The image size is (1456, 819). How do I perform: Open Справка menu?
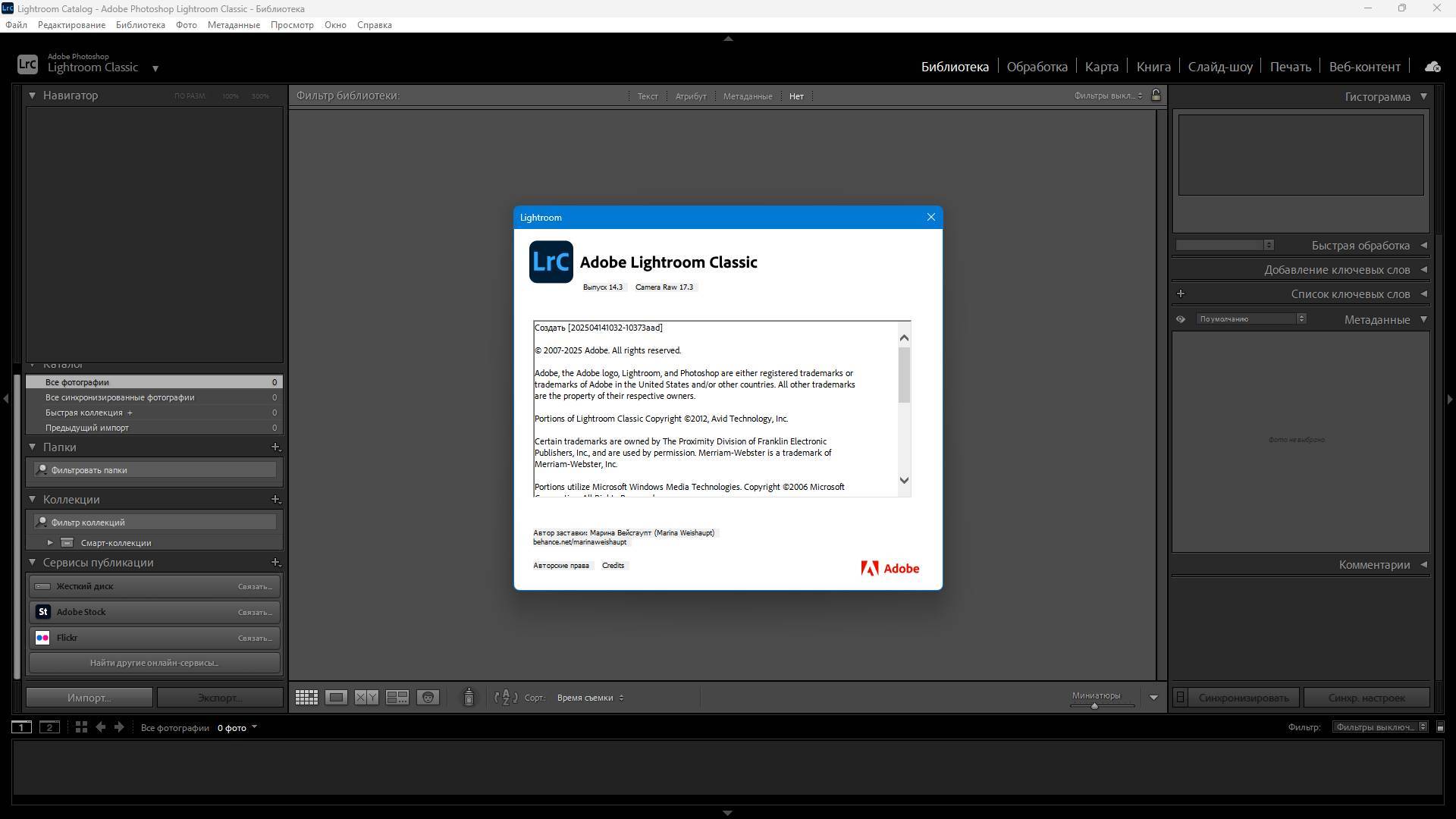374,25
